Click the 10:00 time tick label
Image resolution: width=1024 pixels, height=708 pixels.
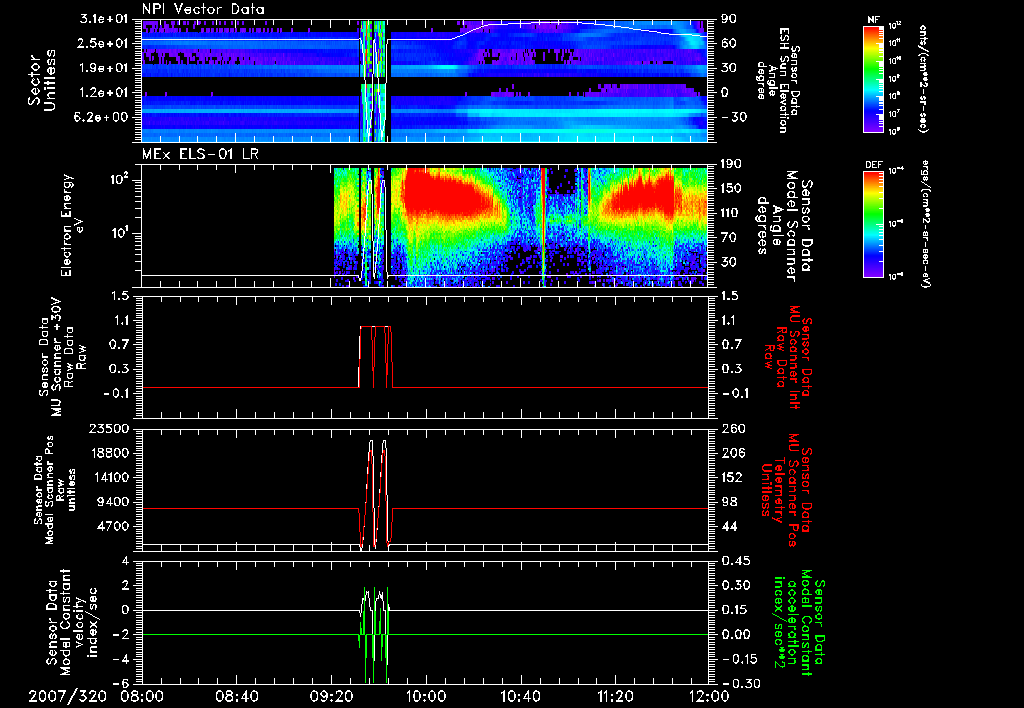(x=426, y=696)
